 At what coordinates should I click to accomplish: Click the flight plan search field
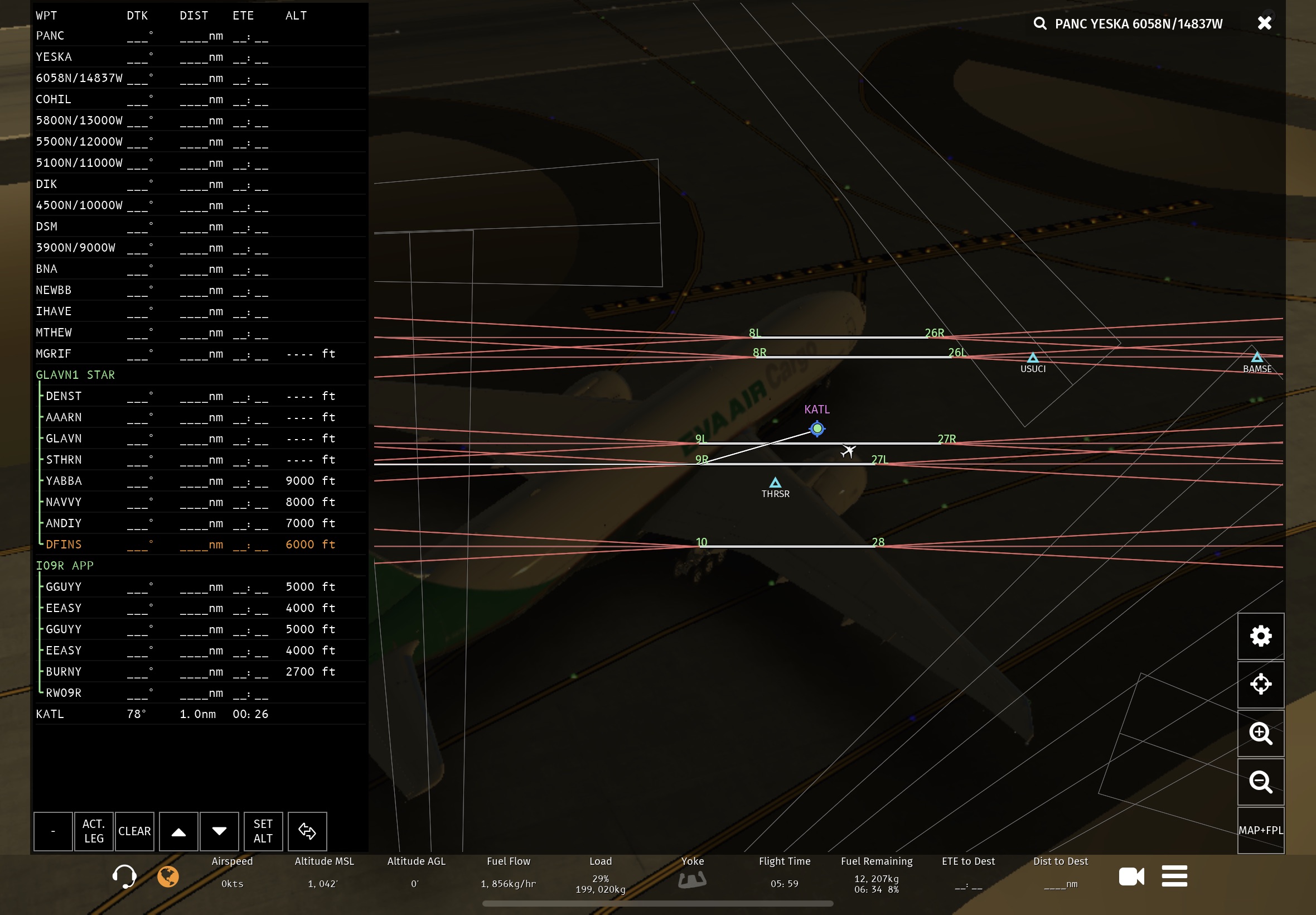(x=1137, y=23)
